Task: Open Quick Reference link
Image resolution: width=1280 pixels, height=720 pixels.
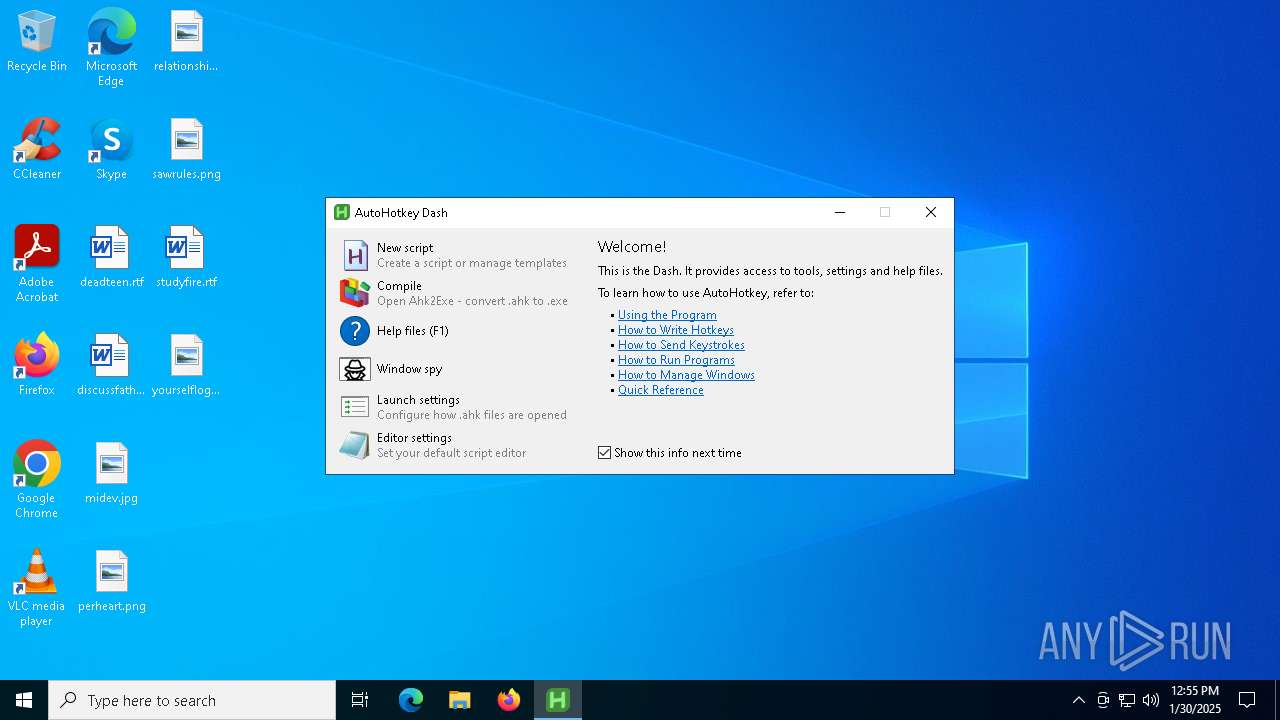Action: [x=661, y=390]
